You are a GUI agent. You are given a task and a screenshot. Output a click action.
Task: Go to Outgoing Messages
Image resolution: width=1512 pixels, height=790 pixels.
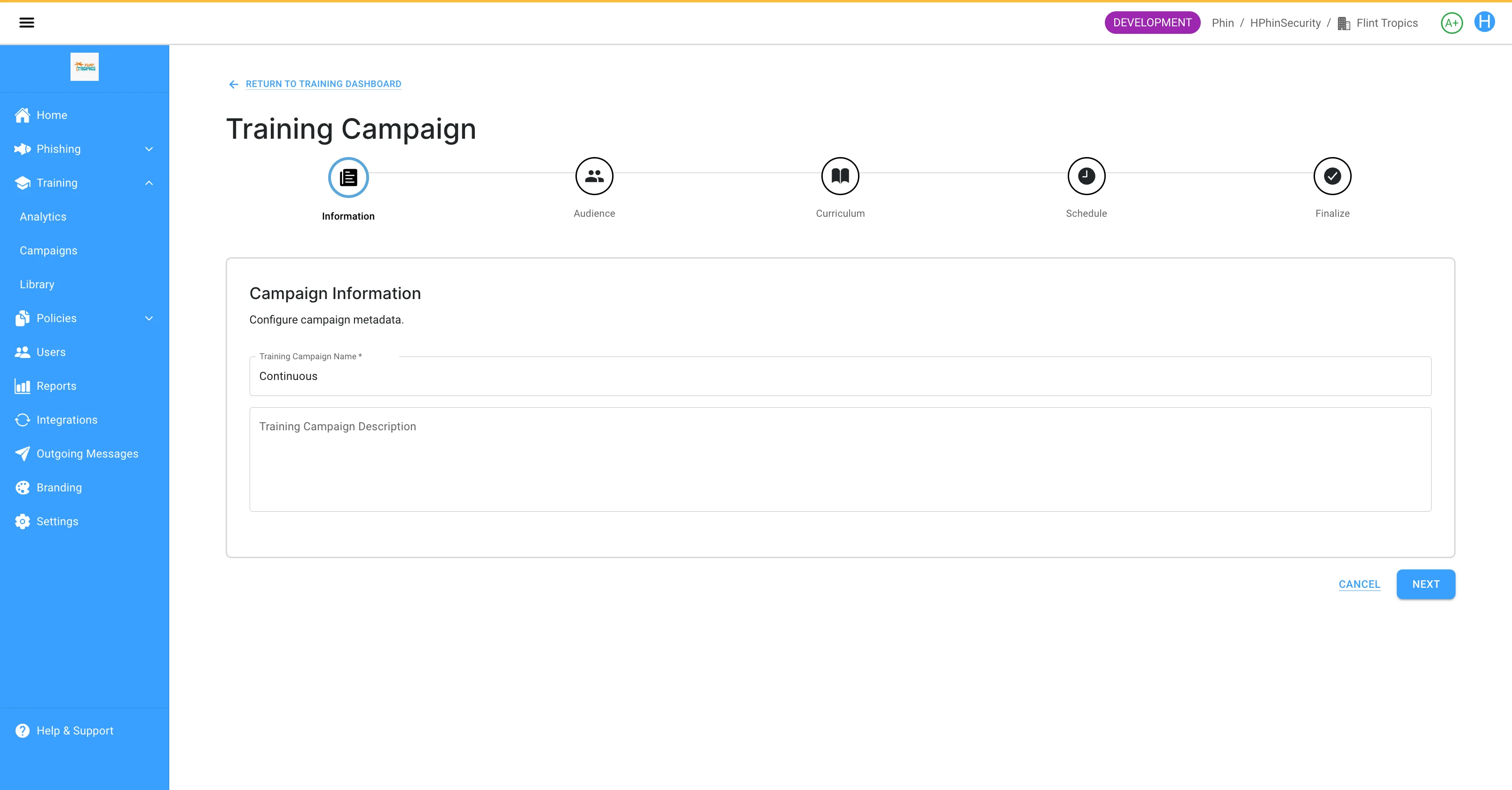(87, 454)
